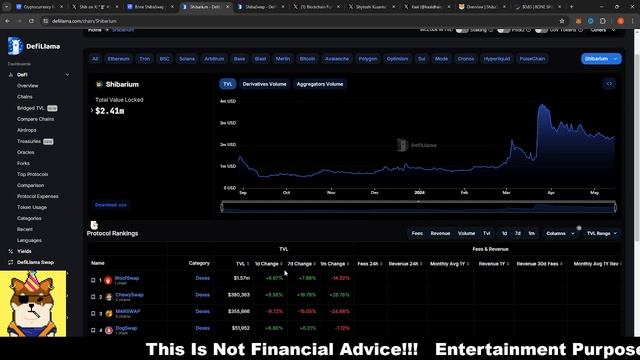Switch to the Bone ShibaSwap browser tab
640x360 pixels.
point(149,7)
